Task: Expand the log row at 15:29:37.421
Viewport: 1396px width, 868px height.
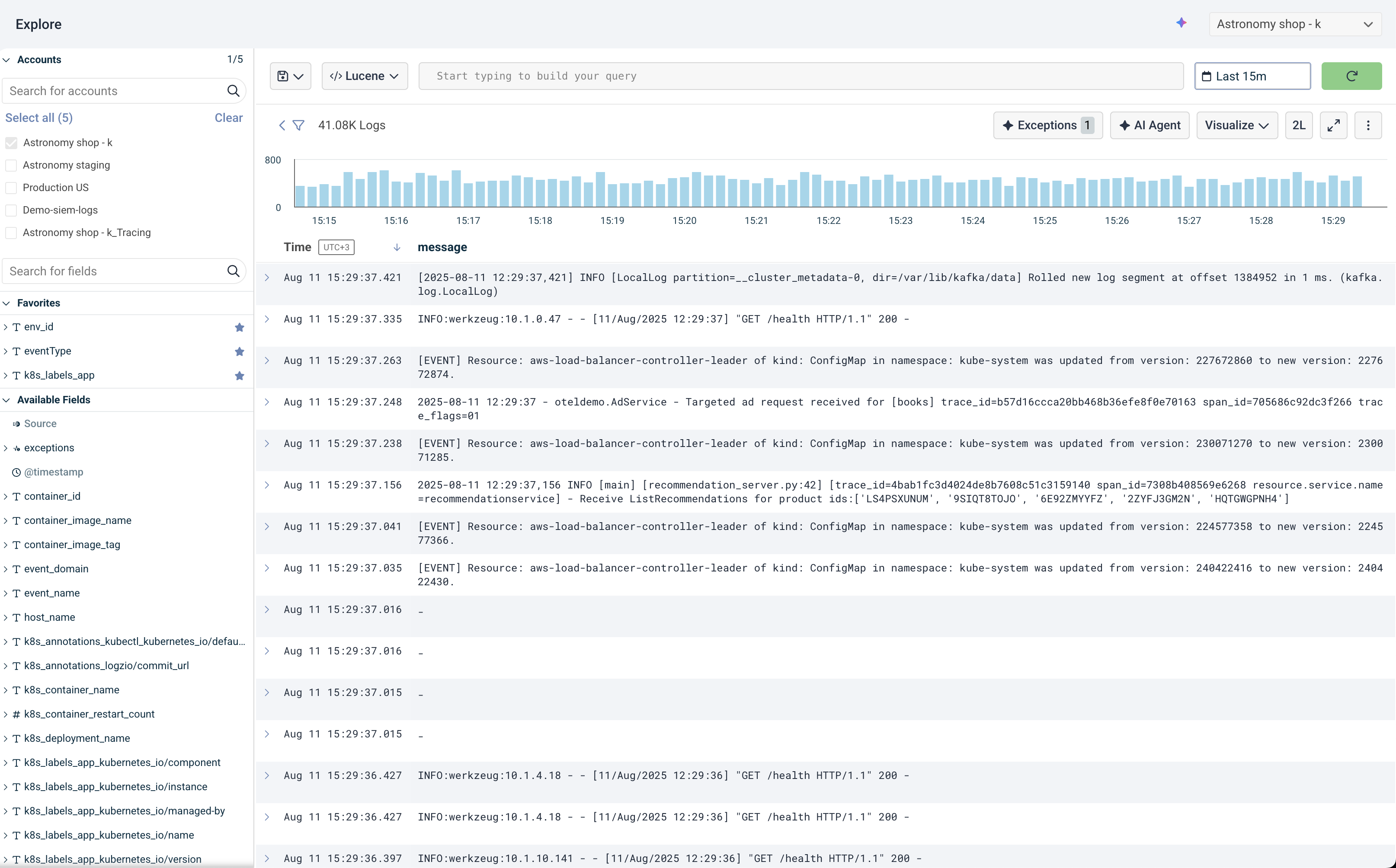Action: 267,278
